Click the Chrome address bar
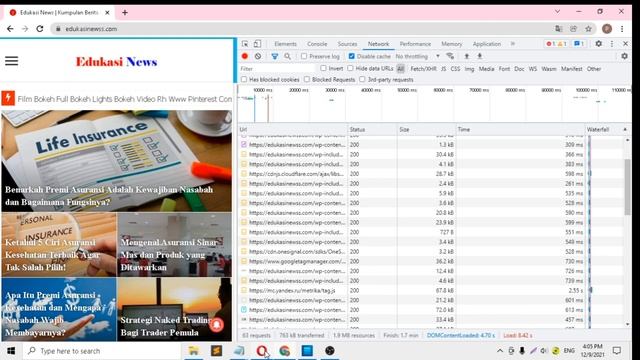The height and width of the screenshot is (360, 640). (x=302, y=29)
